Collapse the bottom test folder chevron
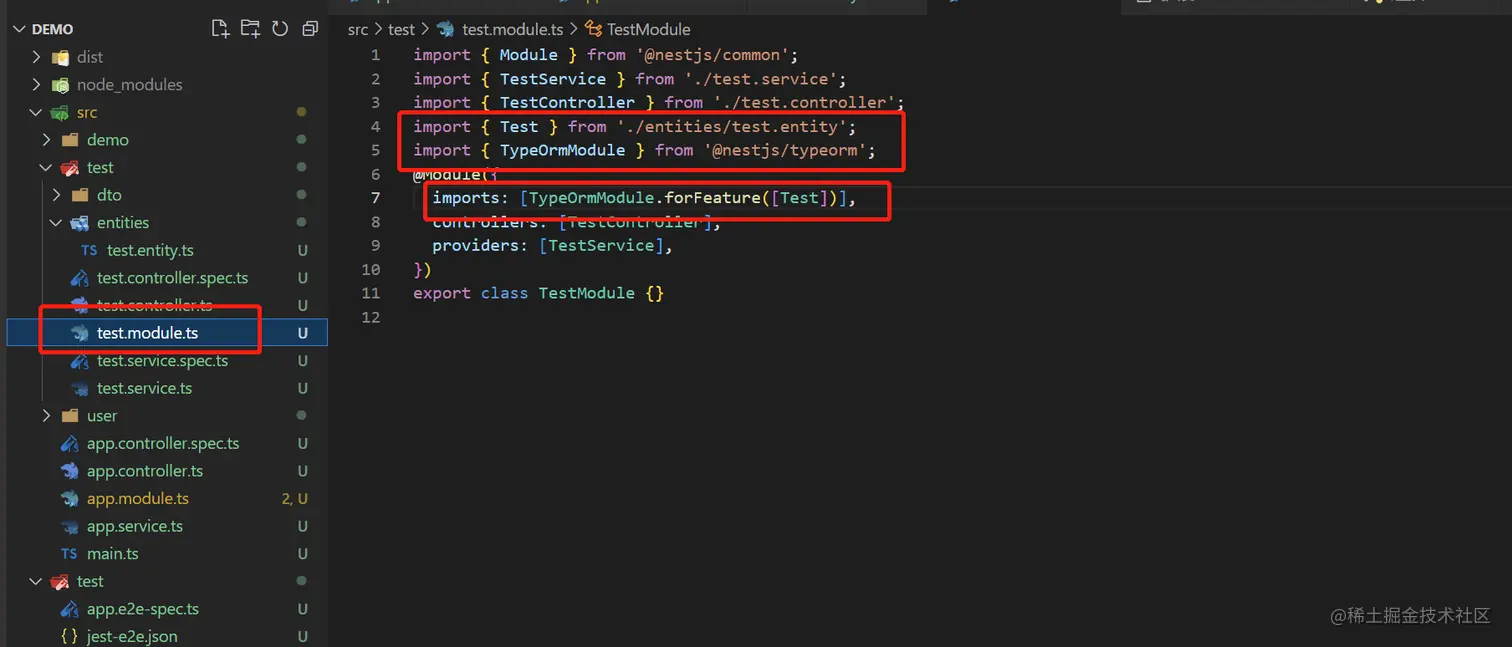Viewport: 1512px width, 647px height. pos(36,581)
